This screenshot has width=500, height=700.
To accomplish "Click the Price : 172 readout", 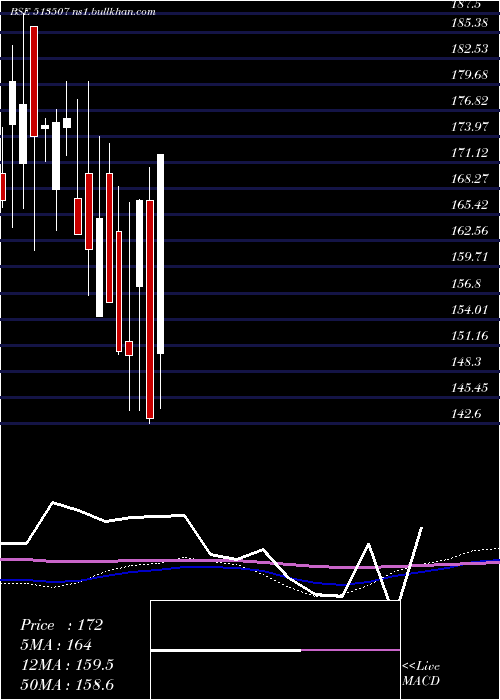I will click(x=62, y=625).
